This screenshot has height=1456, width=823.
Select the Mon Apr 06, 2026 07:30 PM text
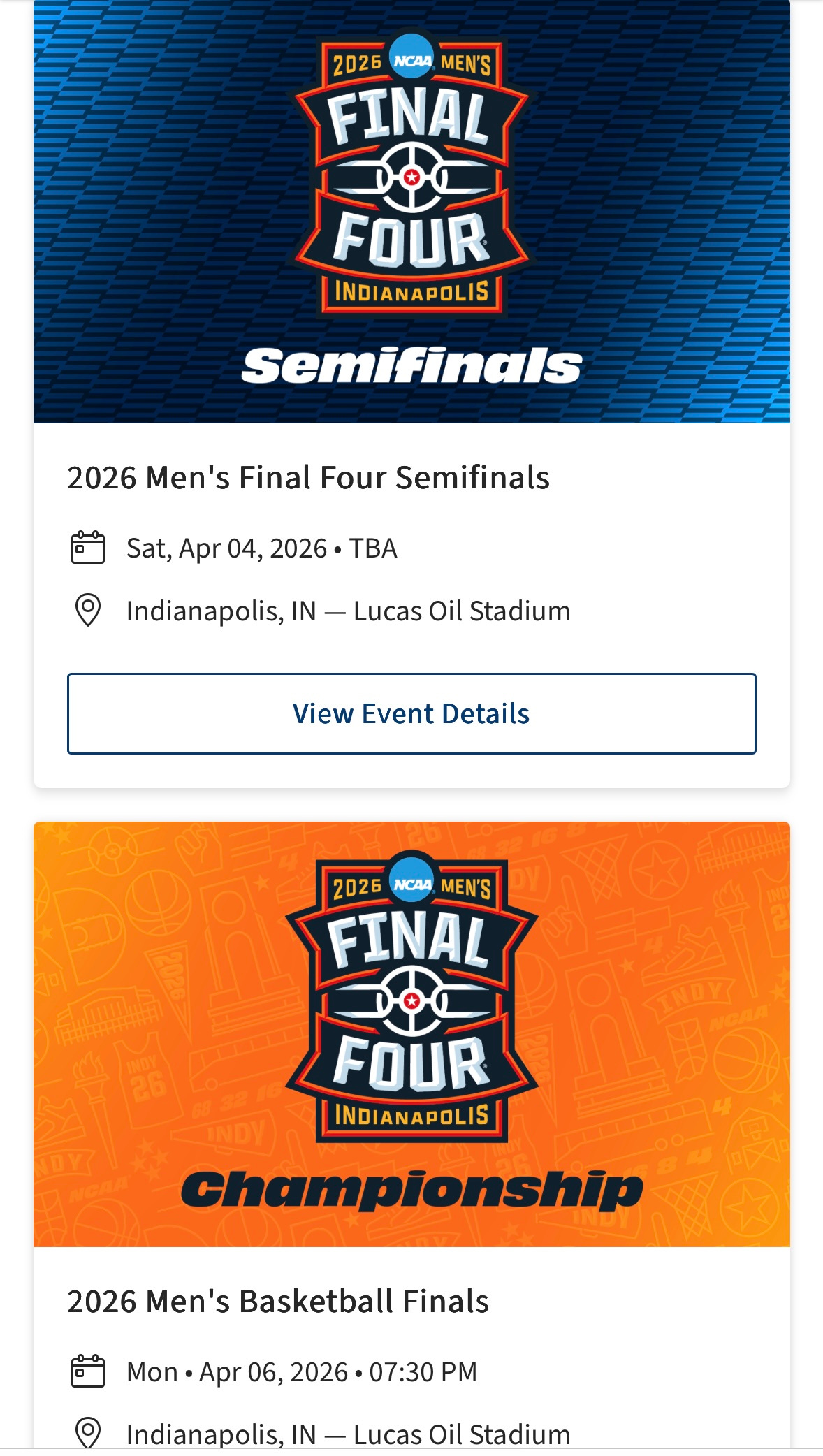pyautogui.click(x=302, y=1372)
